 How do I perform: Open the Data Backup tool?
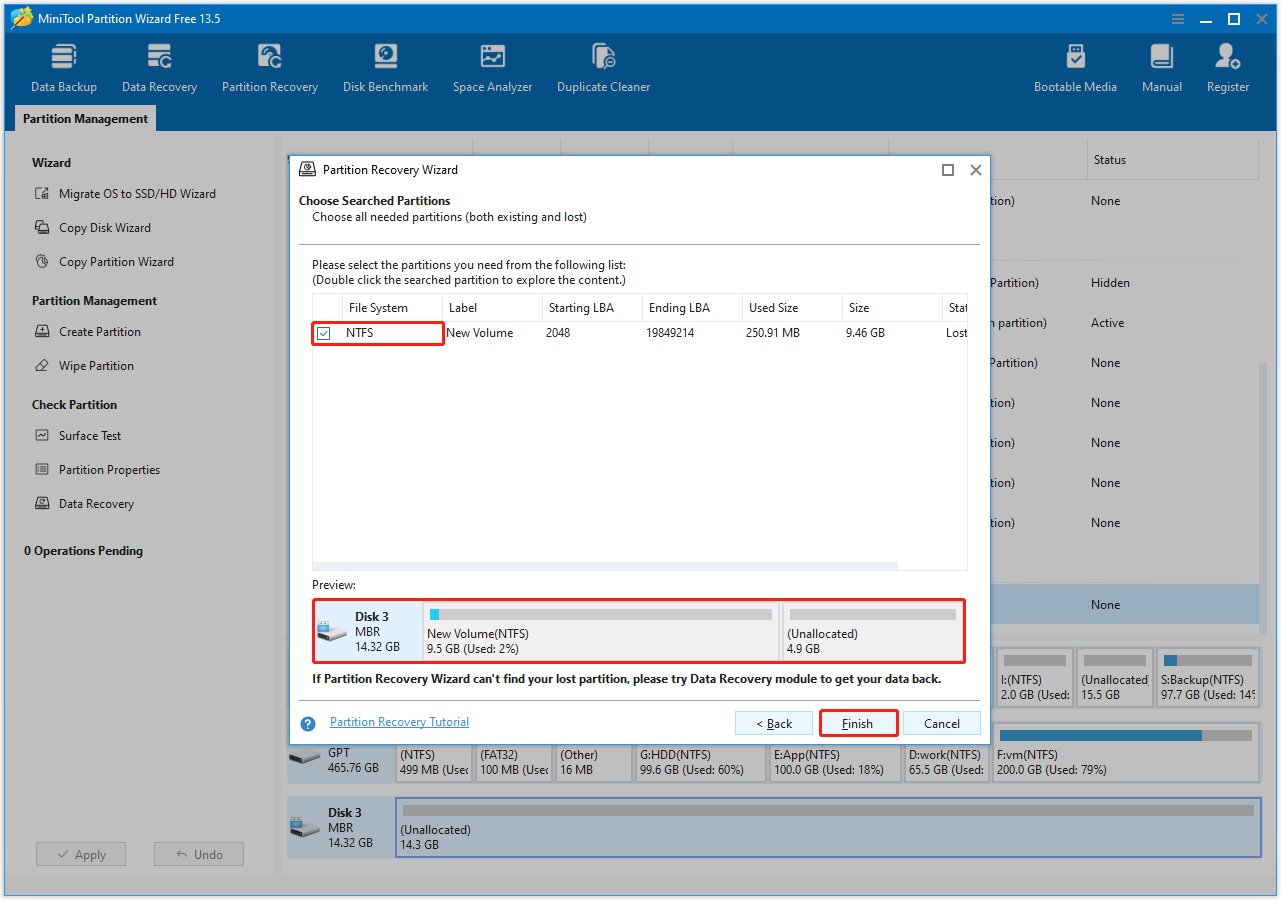[x=63, y=66]
